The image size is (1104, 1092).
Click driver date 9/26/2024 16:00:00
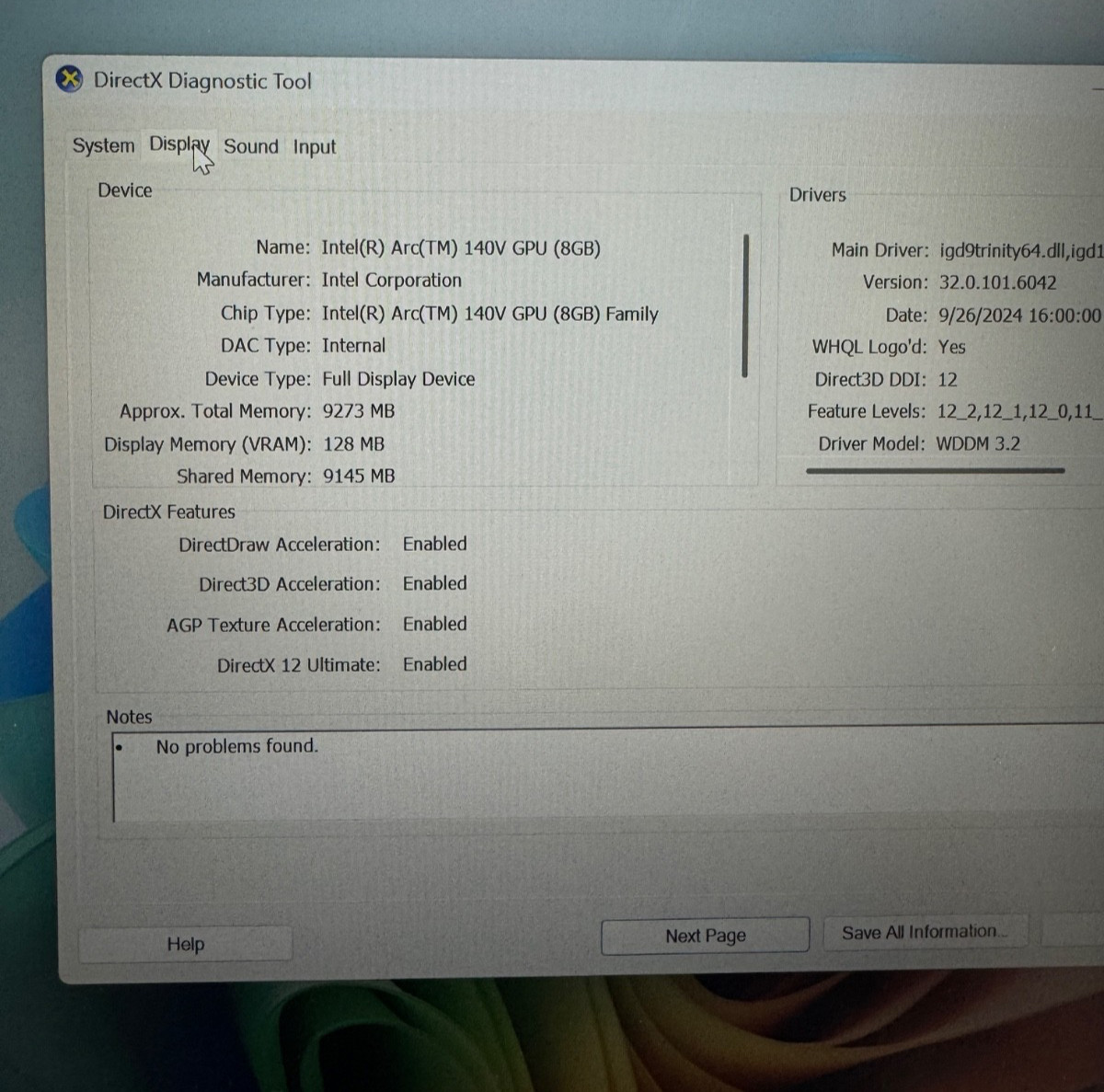(1019, 316)
